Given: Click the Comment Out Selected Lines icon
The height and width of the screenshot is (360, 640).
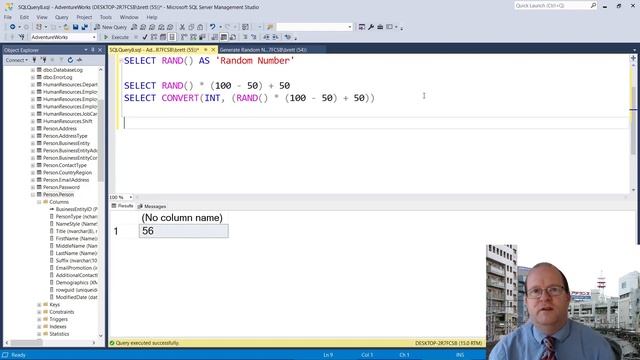Looking at the screenshot, I should (245, 37).
